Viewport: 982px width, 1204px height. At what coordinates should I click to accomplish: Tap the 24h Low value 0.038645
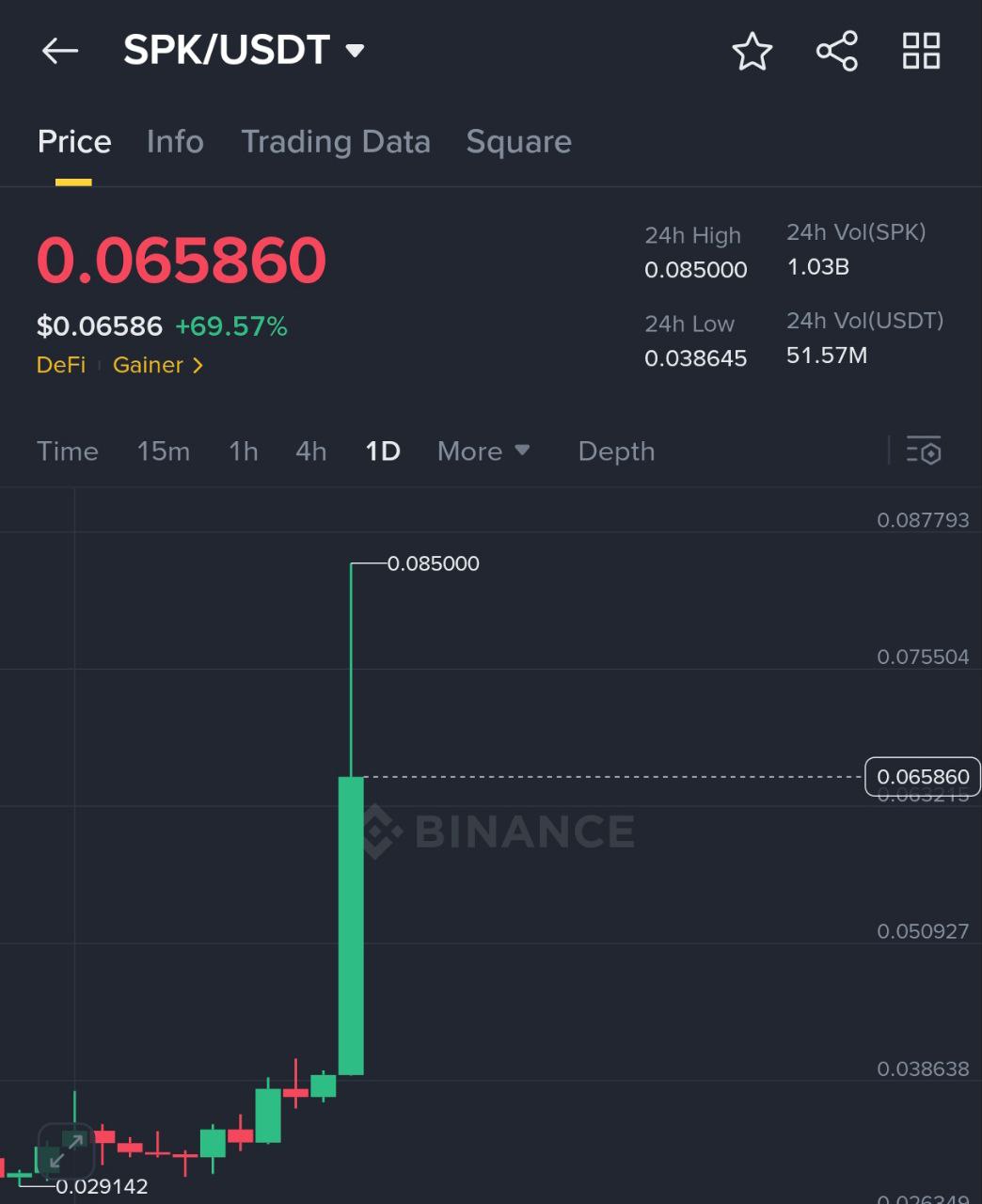696,358
